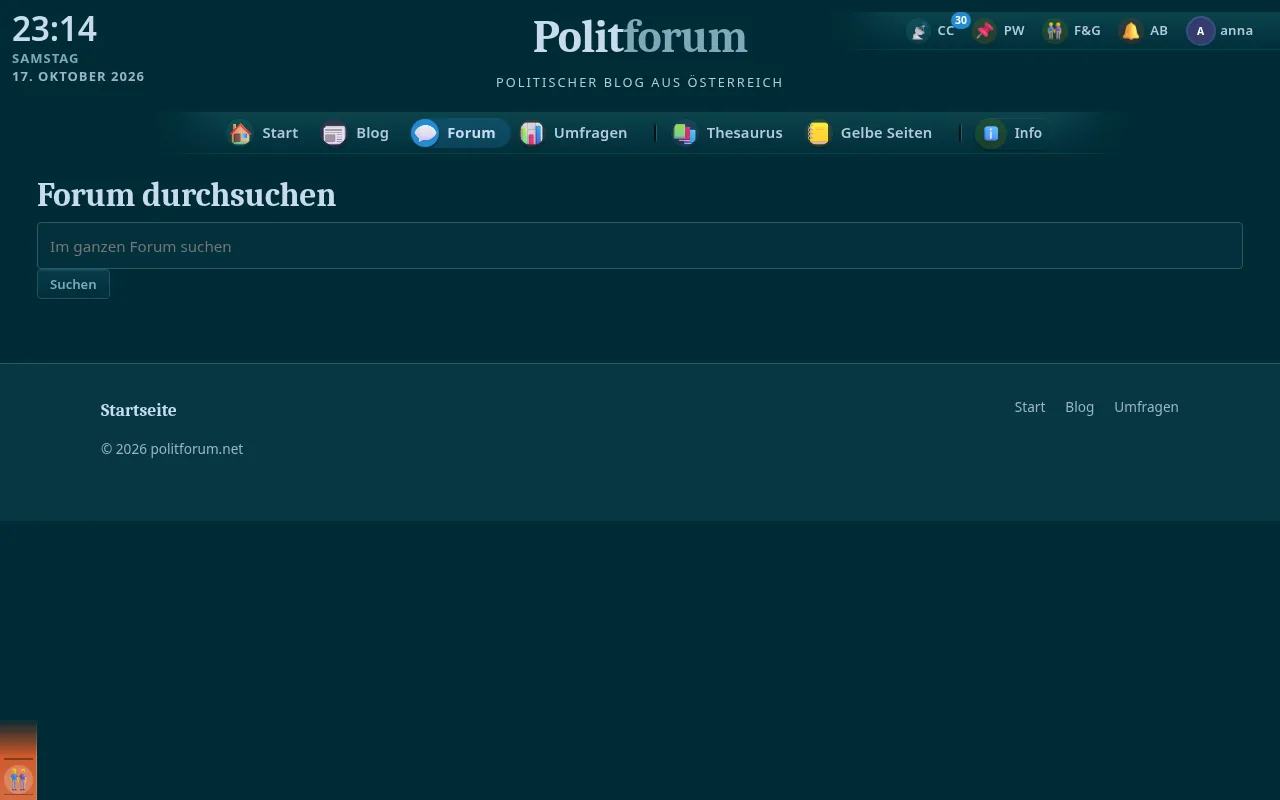Click the PW pin icon
The width and height of the screenshot is (1280, 800).
[x=985, y=31]
